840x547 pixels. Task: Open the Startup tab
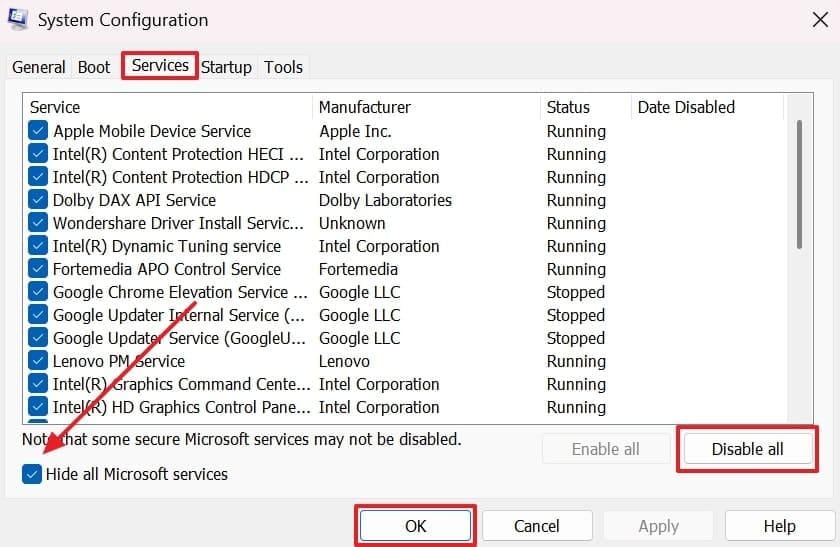click(226, 67)
